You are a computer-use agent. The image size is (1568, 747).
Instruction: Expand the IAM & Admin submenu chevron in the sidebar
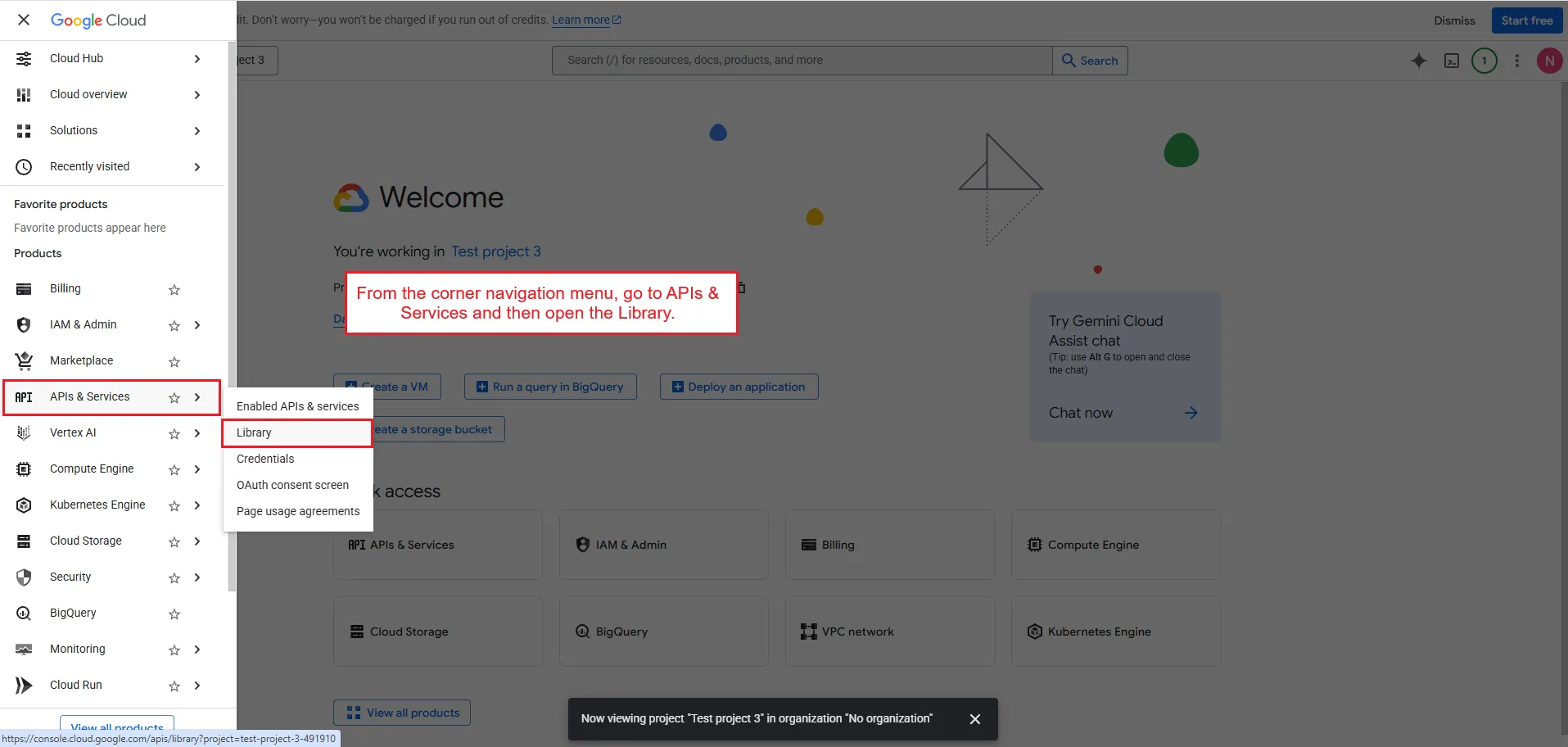tap(197, 325)
